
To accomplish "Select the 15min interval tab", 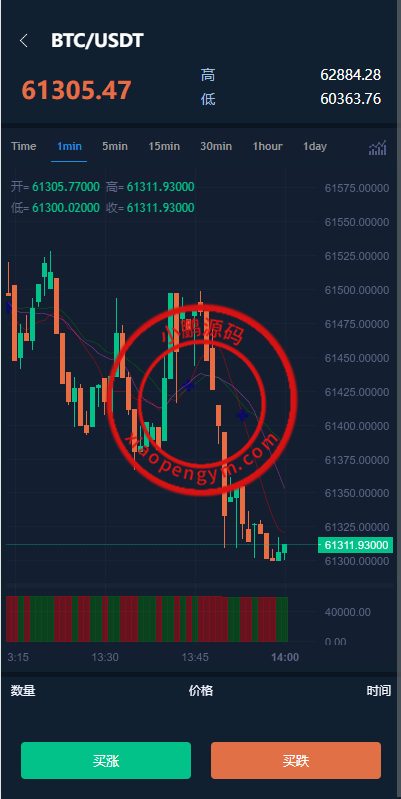I will [x=164, y=146].
